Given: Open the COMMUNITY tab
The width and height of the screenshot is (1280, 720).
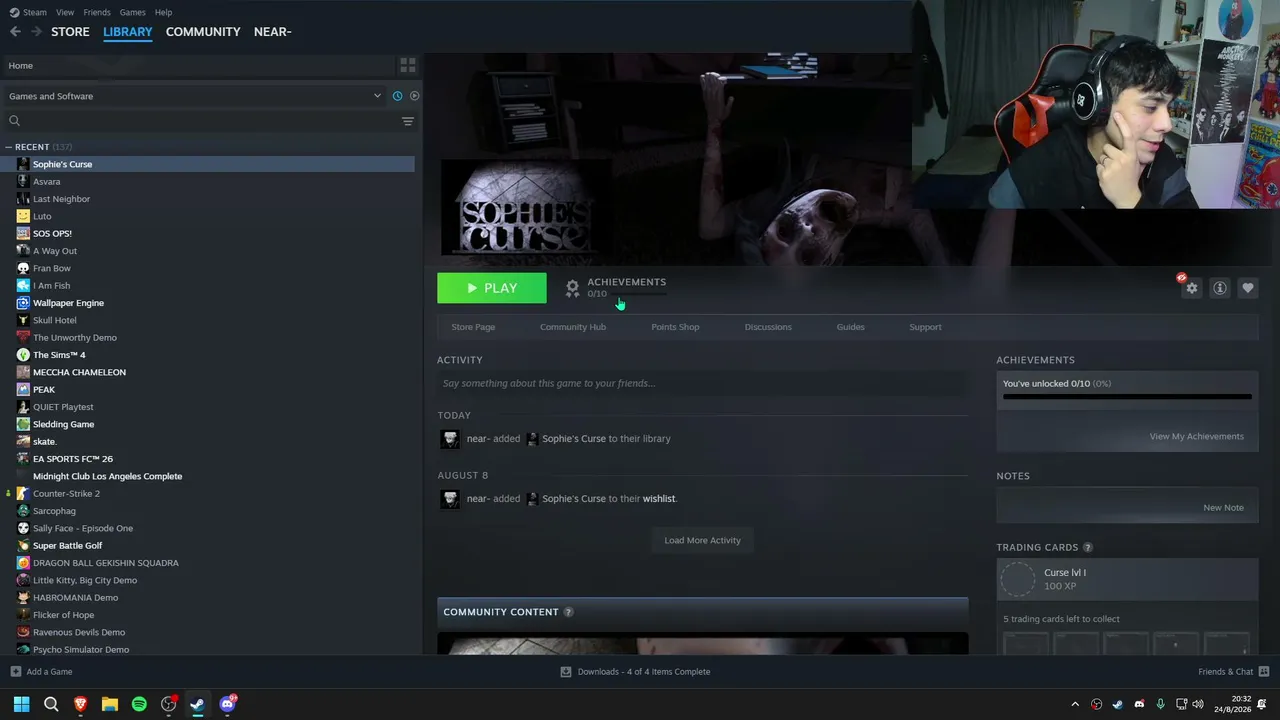Looking at the screenshot, I should (x=203, y=32).
